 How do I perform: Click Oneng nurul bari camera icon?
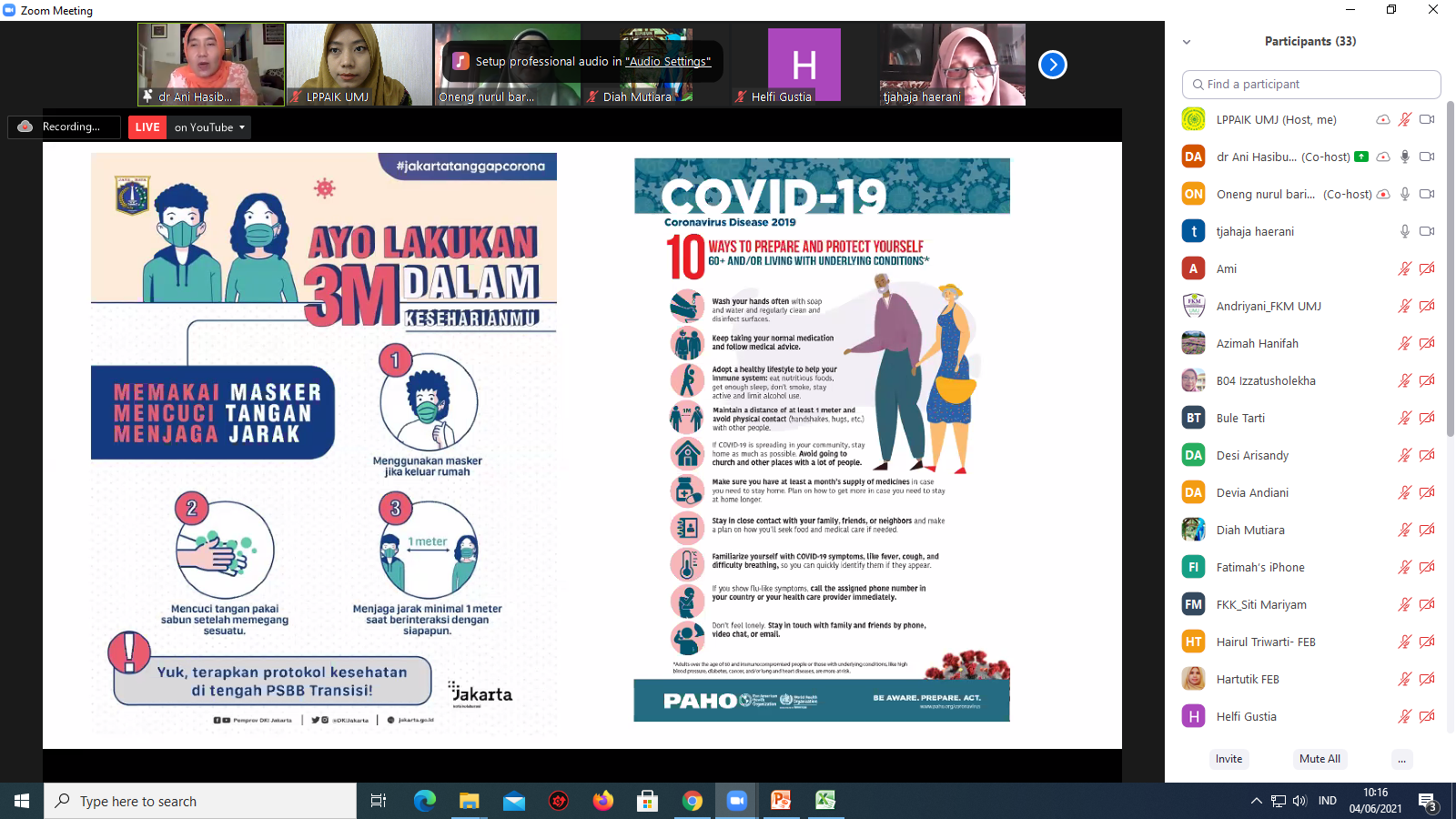[1427, 194]
